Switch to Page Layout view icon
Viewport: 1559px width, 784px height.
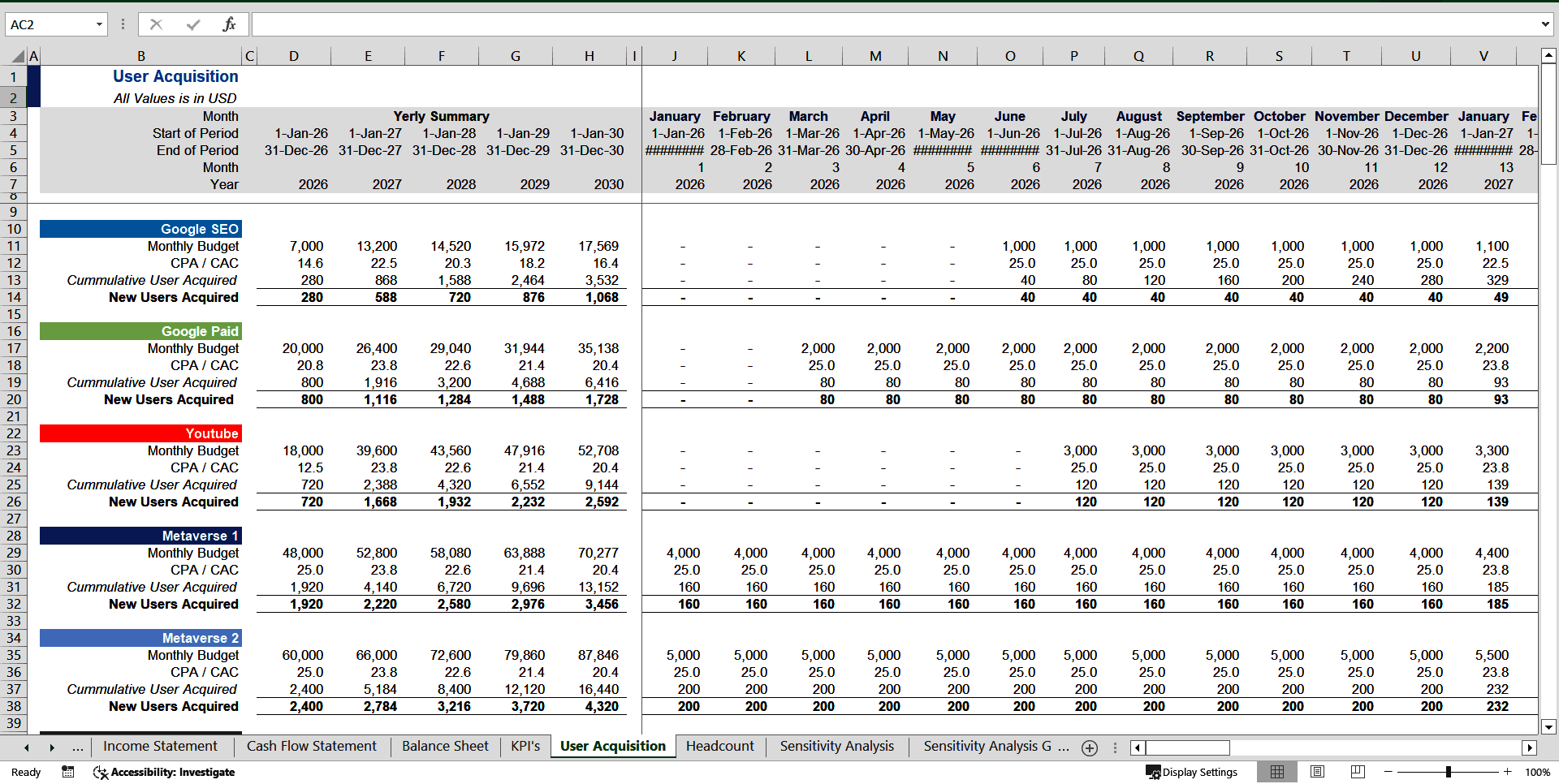[x=1318, y=772]
